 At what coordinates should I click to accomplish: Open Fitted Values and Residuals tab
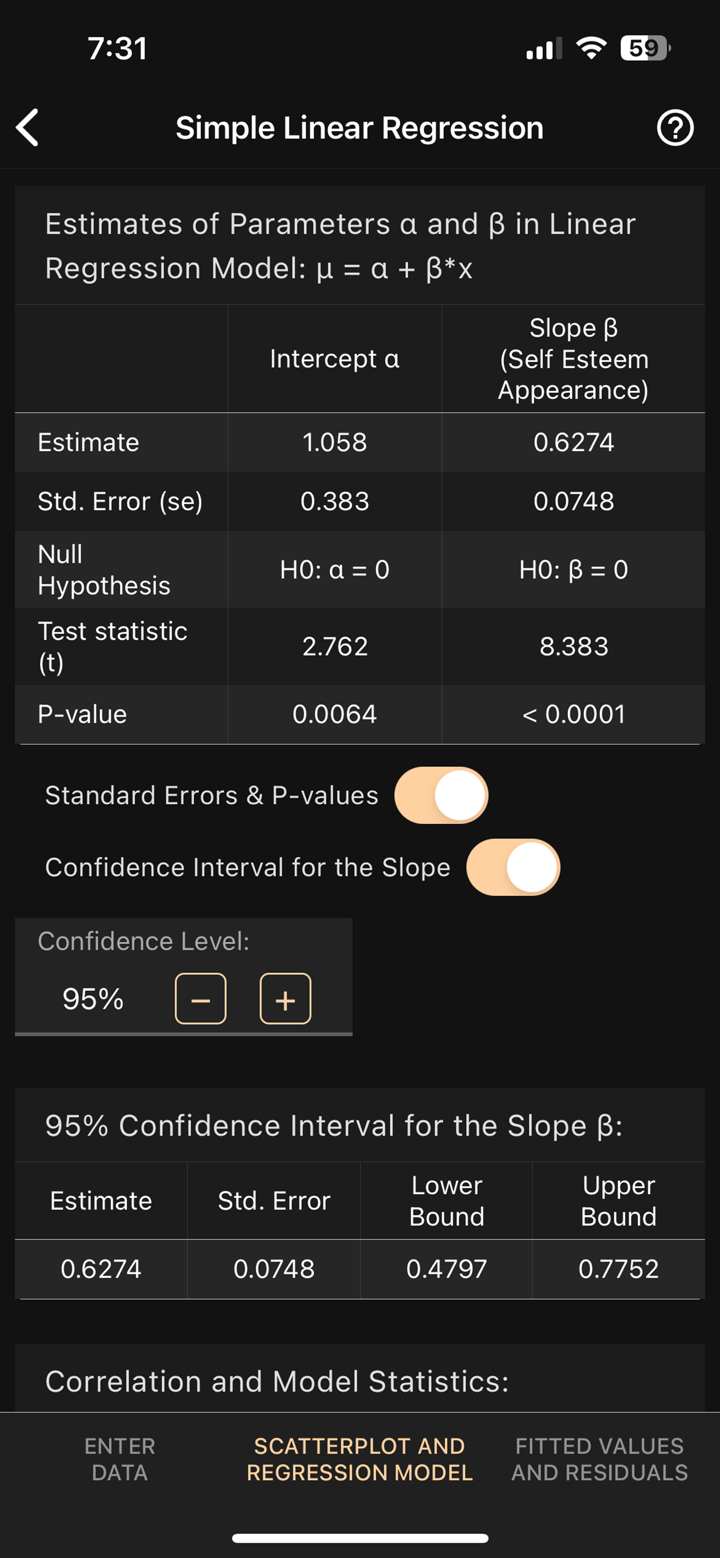(599, 1460)
